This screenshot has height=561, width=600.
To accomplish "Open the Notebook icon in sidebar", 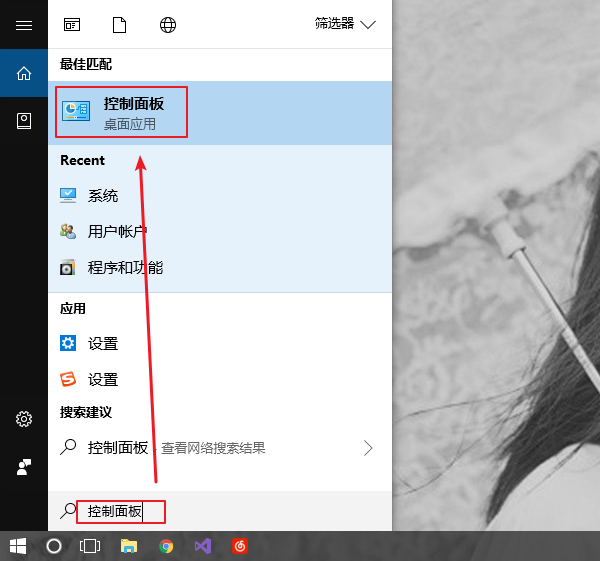I will tap(24, 121).
